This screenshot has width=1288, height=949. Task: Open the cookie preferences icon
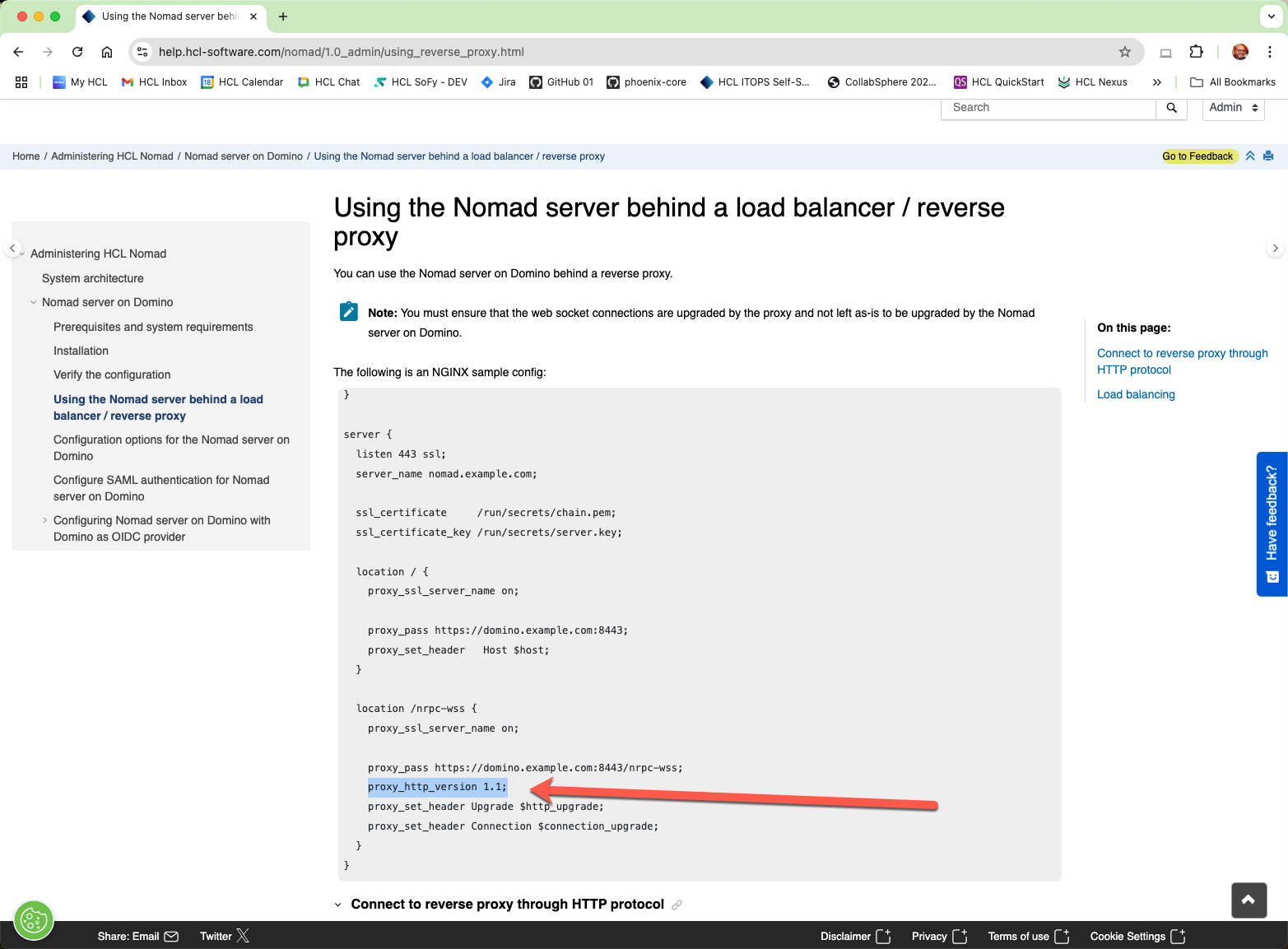pyautogui.click(x=34, y=920)
